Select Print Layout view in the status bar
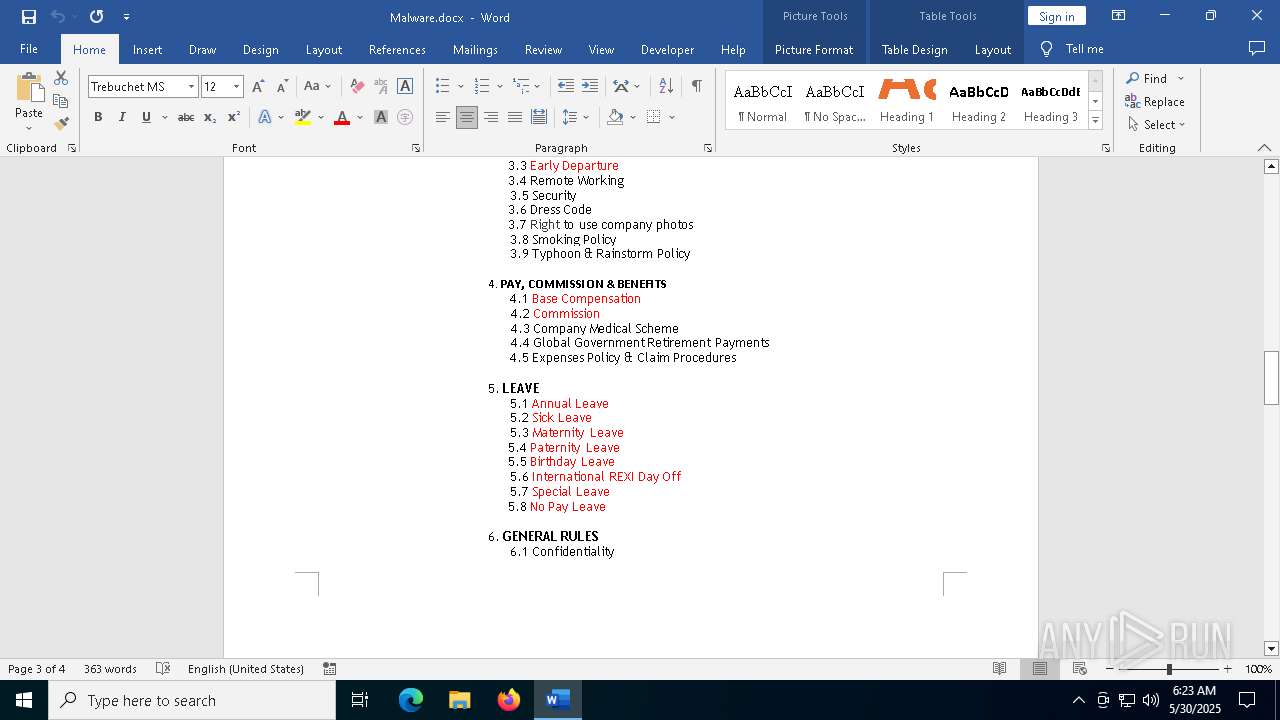Screen dimensions: 1280x720 tap(1040, 669)
